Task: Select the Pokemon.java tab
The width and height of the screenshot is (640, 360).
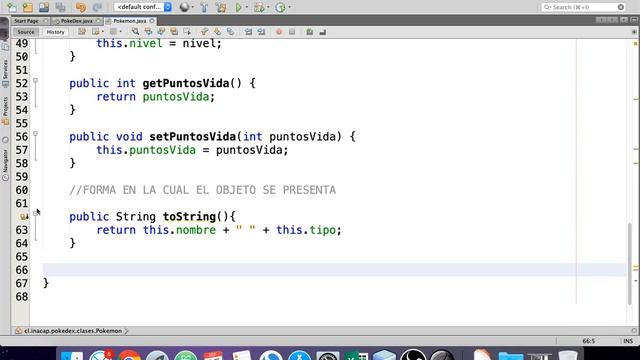Action: [x=129, y=21]
